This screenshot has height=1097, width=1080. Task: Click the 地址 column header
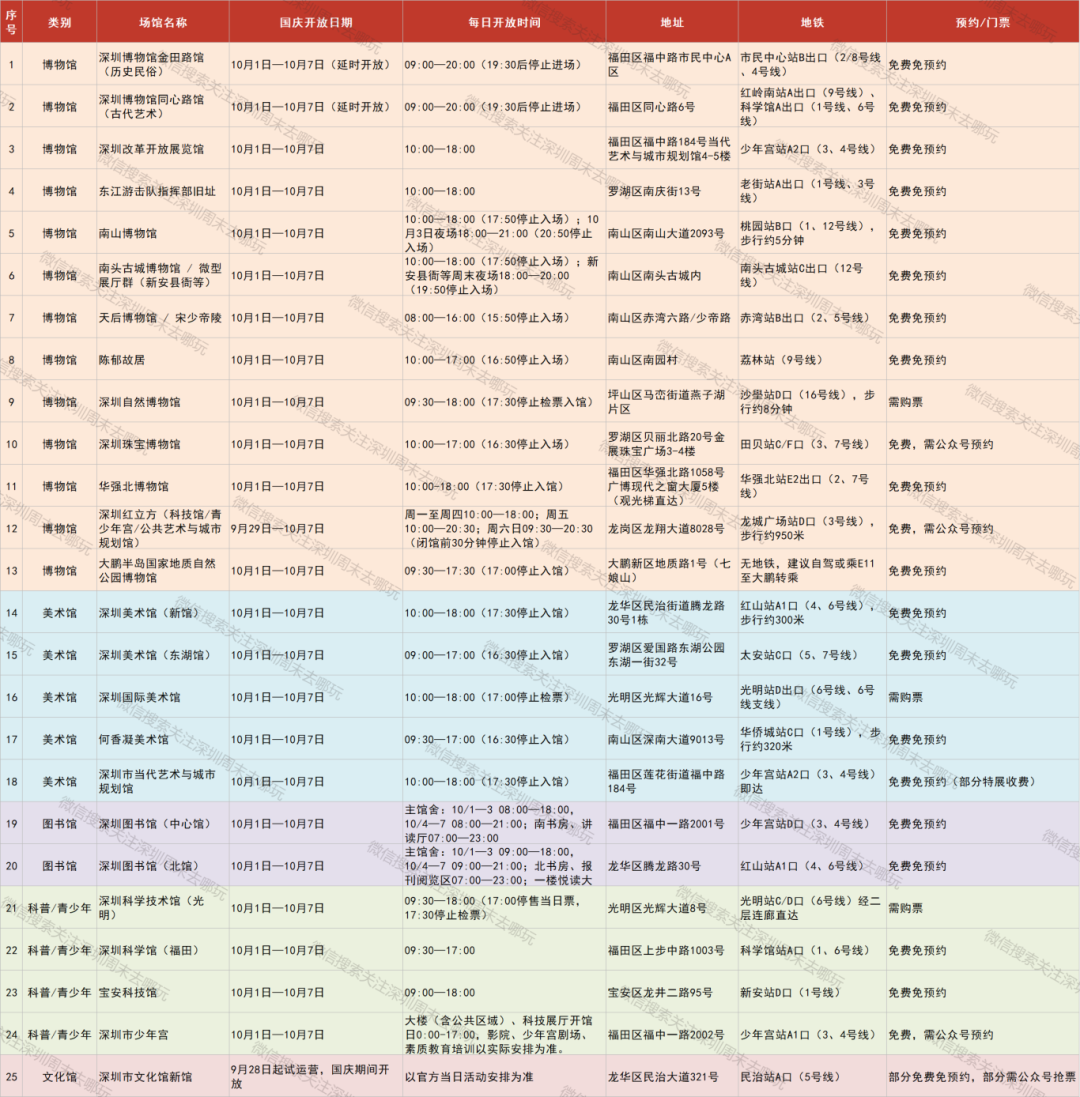[672, 22]
